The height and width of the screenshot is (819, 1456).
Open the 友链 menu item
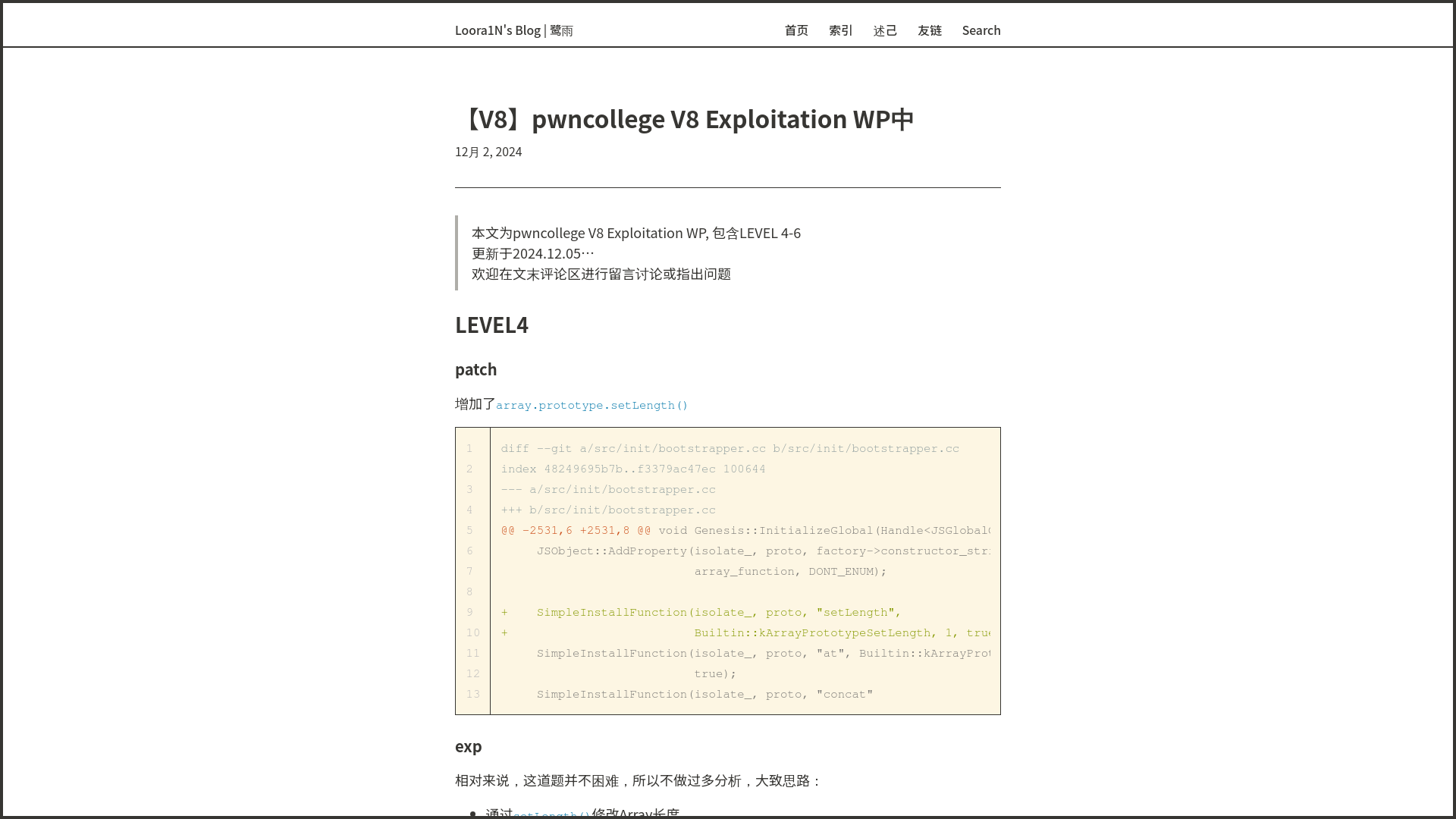[930, 30]
